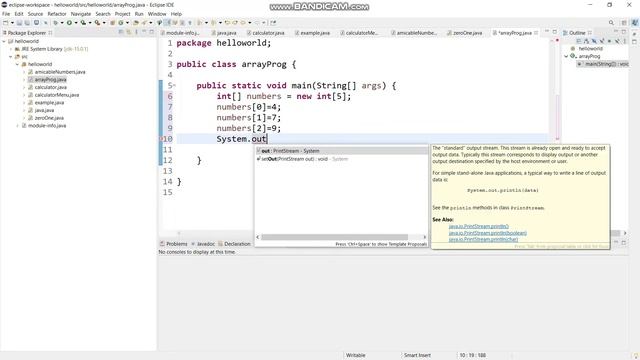The width and height of the screenshot is (640, 360).
Task: Maximize the Package Explorer panel
Action: coord(151,32)
